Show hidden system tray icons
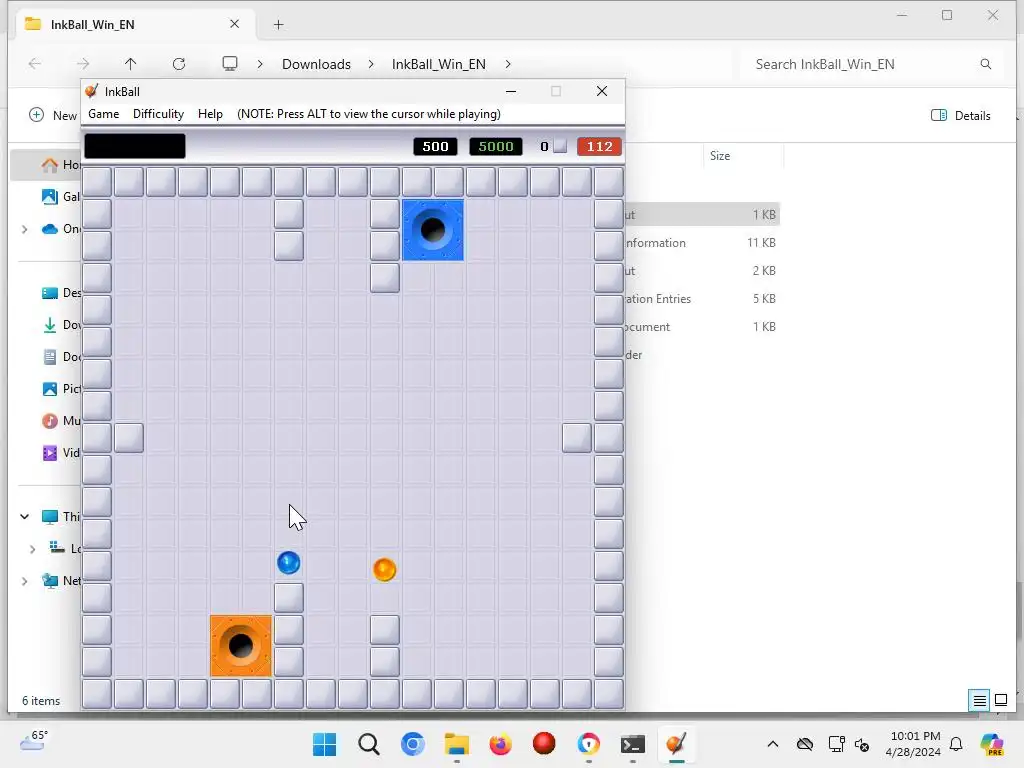Screen dimensions: 1024x768 coord(773,744)
